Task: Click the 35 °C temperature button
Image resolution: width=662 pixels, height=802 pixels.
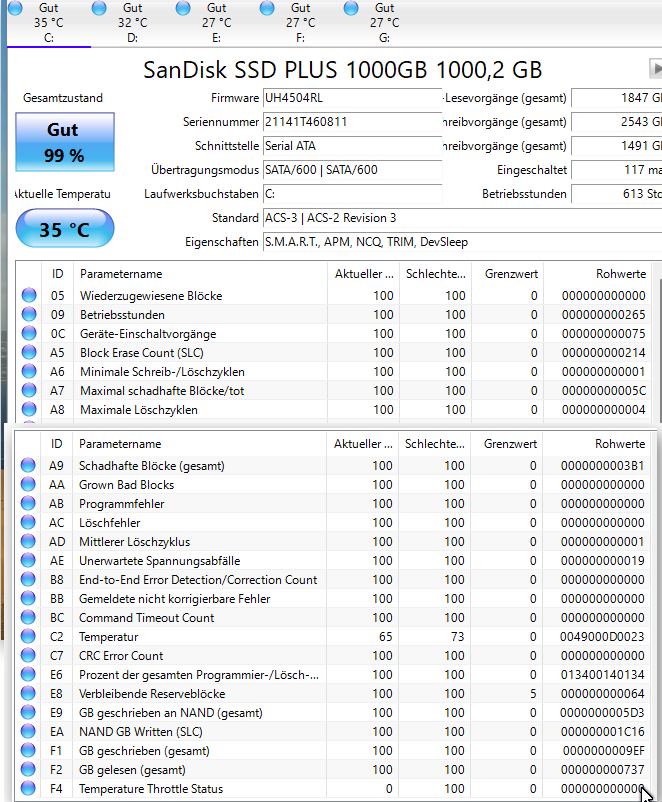Action: (65, 229)
